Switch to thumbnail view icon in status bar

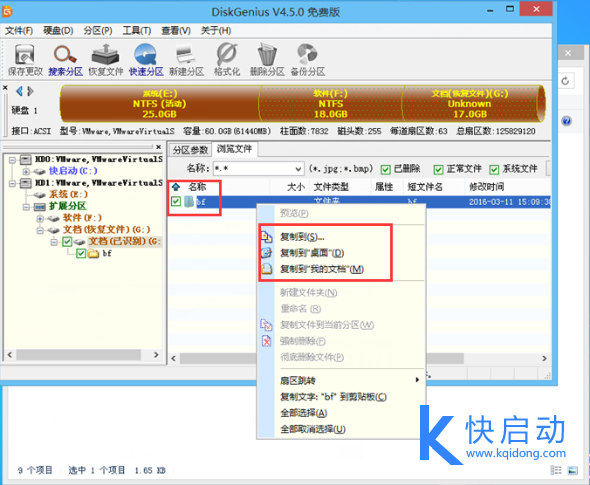[573, 470]
